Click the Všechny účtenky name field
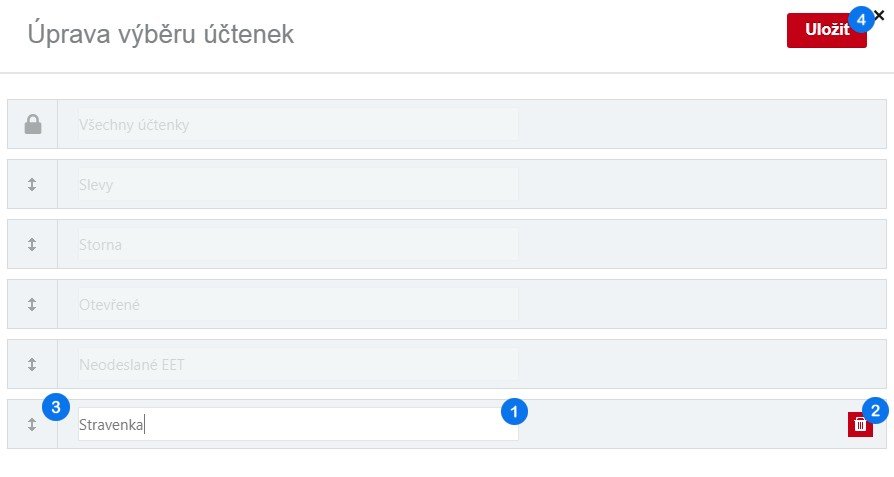Screen dimensions: 894x477 point(298,124)
